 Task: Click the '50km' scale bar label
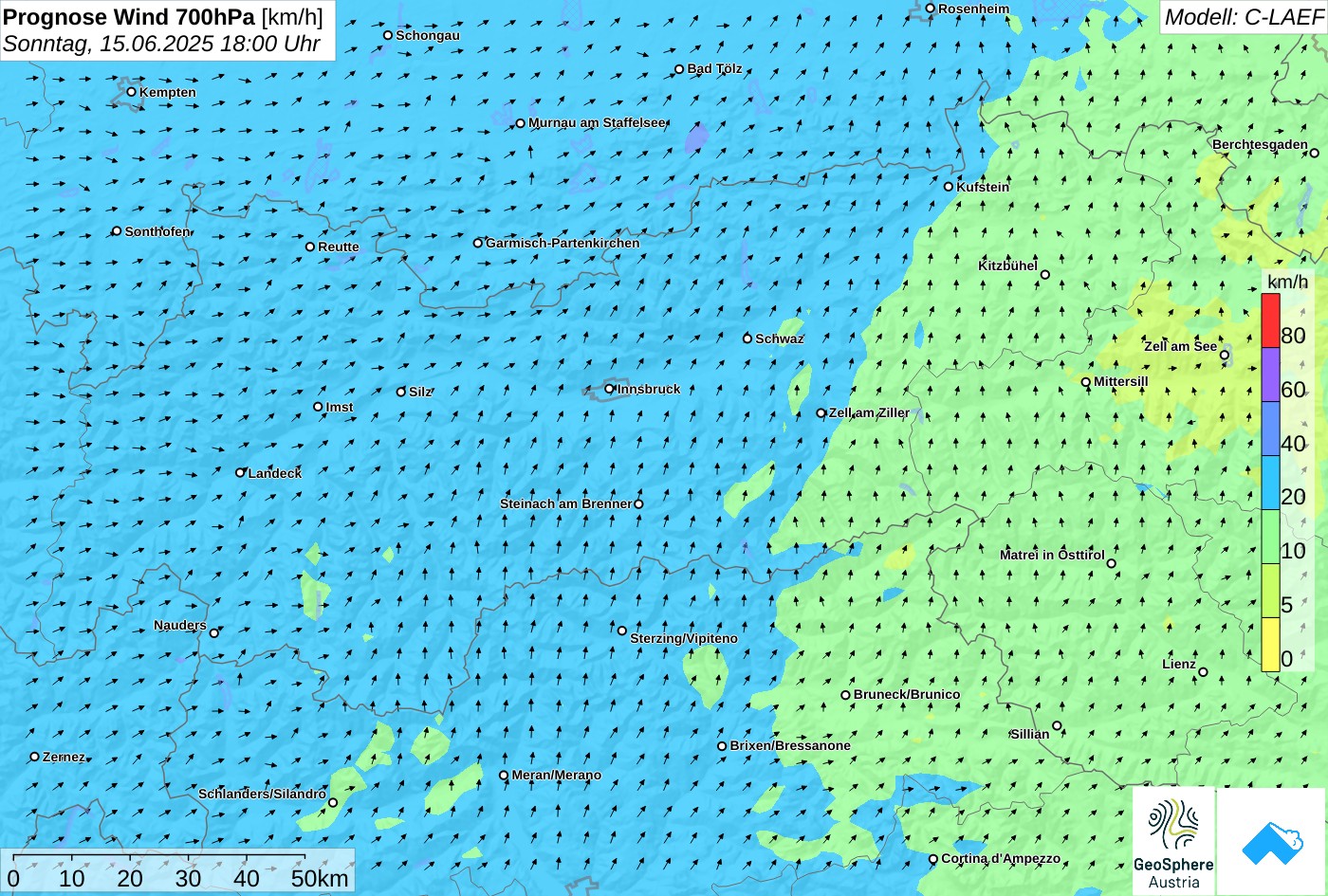pyautogui.click(x=320, y=878)
